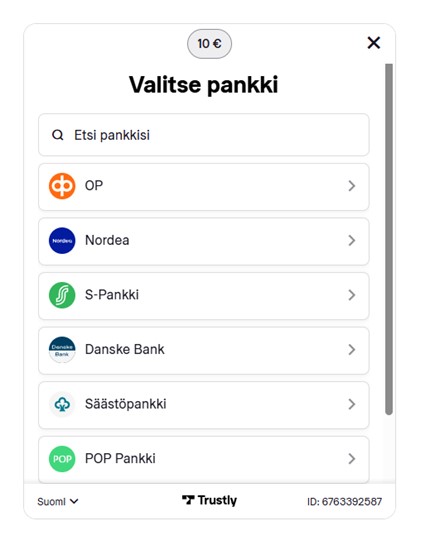
Task: Select Danske Bank from the bank list
Action: [x=204, y=350]
